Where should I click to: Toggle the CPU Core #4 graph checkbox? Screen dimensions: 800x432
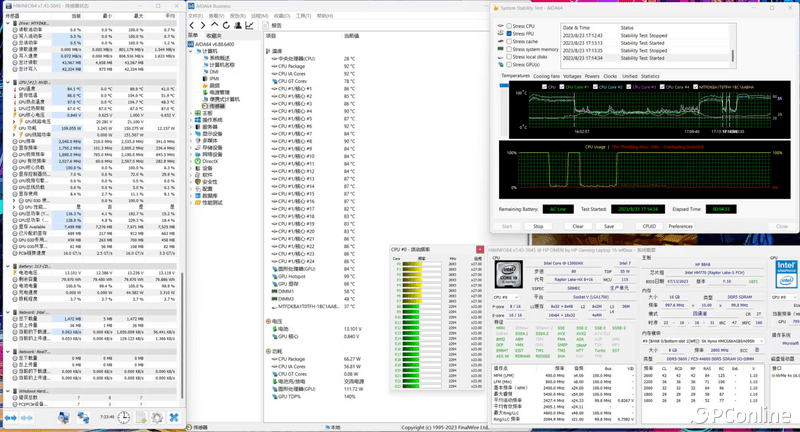coord(662,87)
